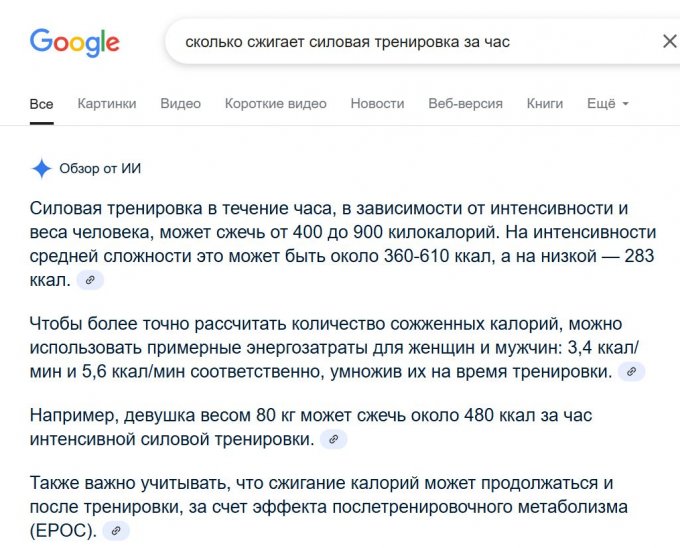Switch to the "Картинки" tab
Image resolution: width=680 pixels, height=548 pixels.
107,104
